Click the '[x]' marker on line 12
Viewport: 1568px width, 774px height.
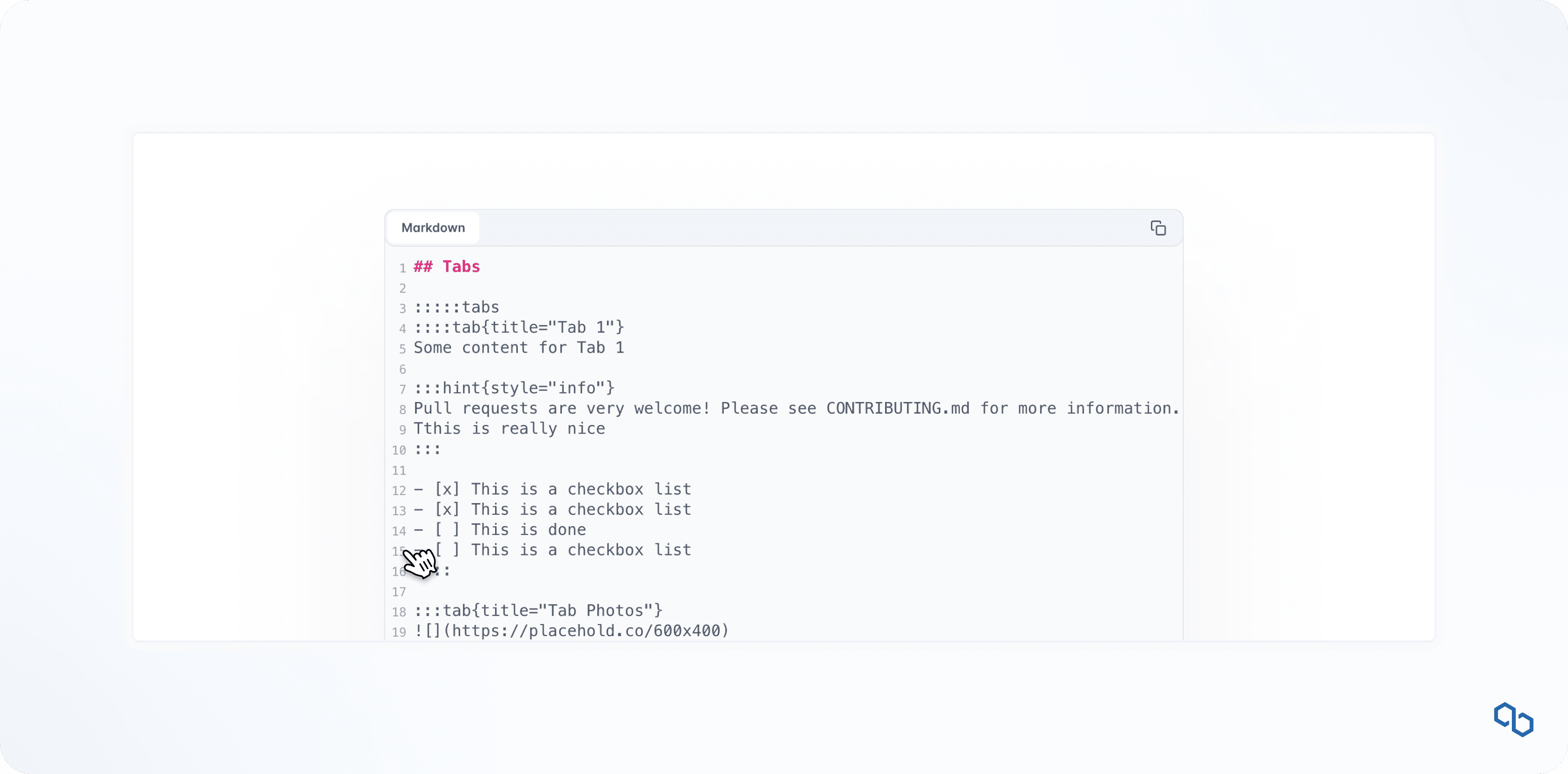(x=447, y=489)
